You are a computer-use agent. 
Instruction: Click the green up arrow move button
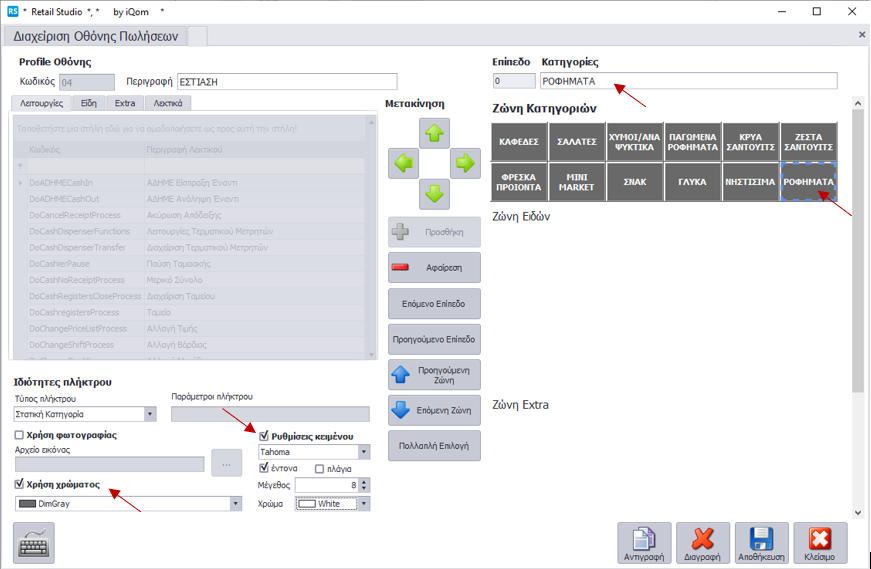pyautogui.click(x=434, y=133)
